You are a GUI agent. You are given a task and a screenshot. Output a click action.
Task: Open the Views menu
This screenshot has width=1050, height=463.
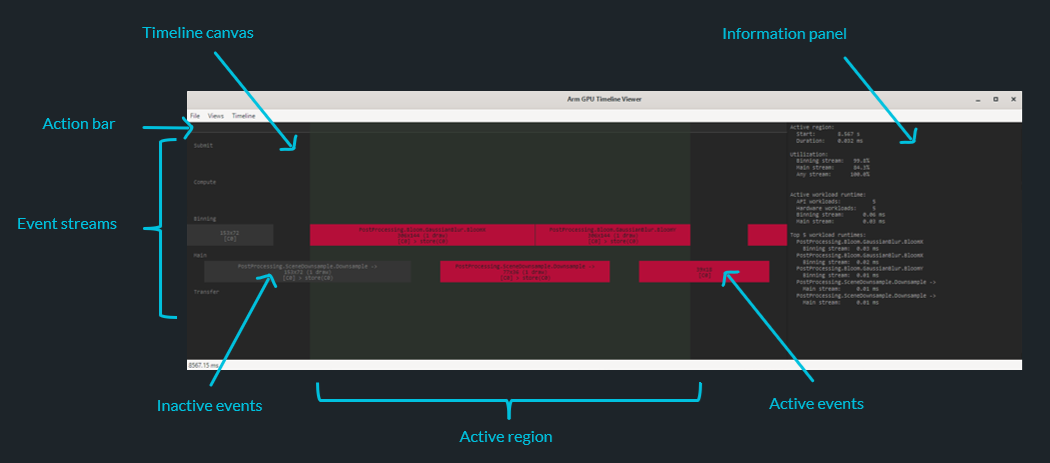216,116
